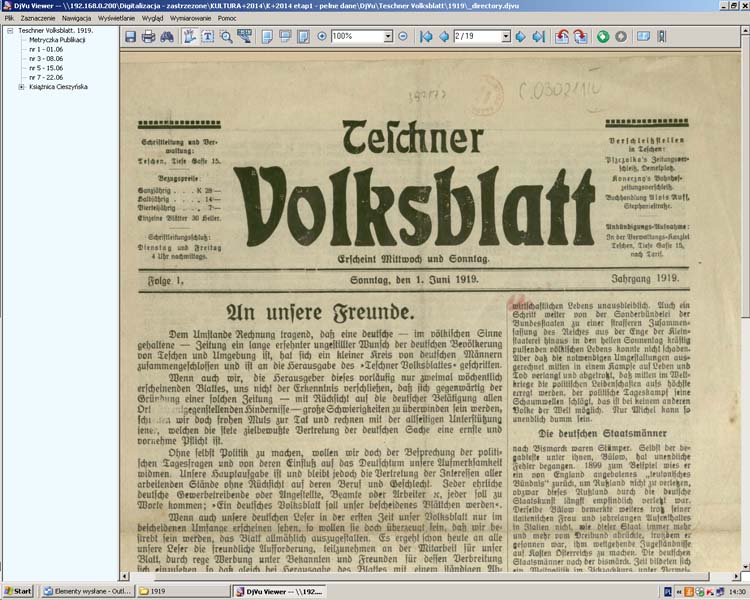The image size is (750, 600).
Task: Toggle the side panel icon
Action: point(643,36)
